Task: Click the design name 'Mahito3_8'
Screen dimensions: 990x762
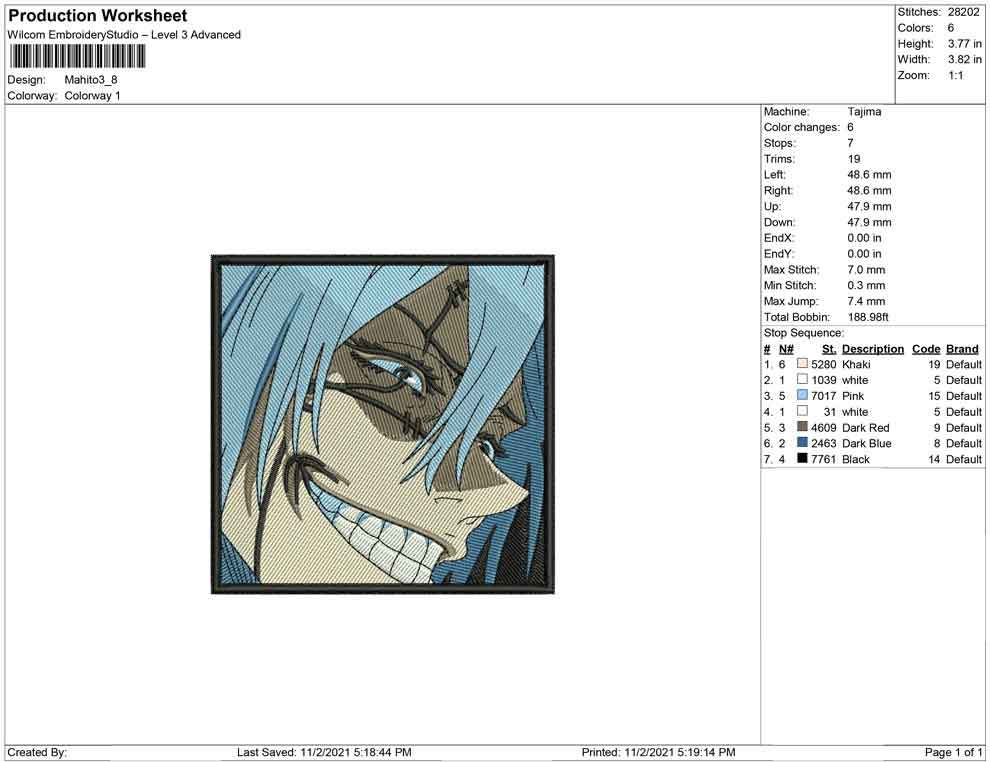Action: (x=91, y=80)
